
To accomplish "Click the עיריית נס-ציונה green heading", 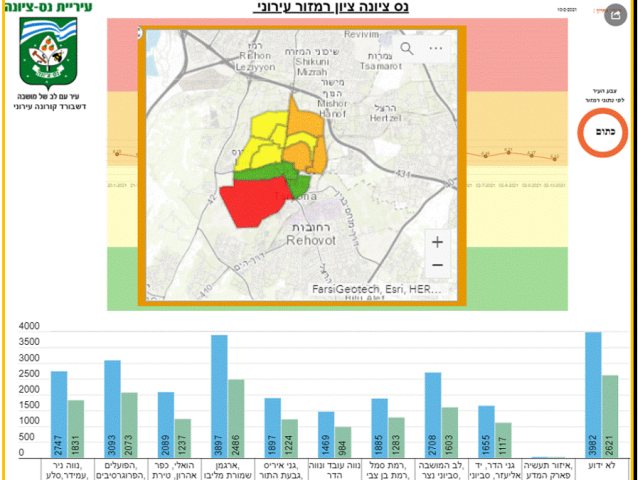I will coord(48,7).
